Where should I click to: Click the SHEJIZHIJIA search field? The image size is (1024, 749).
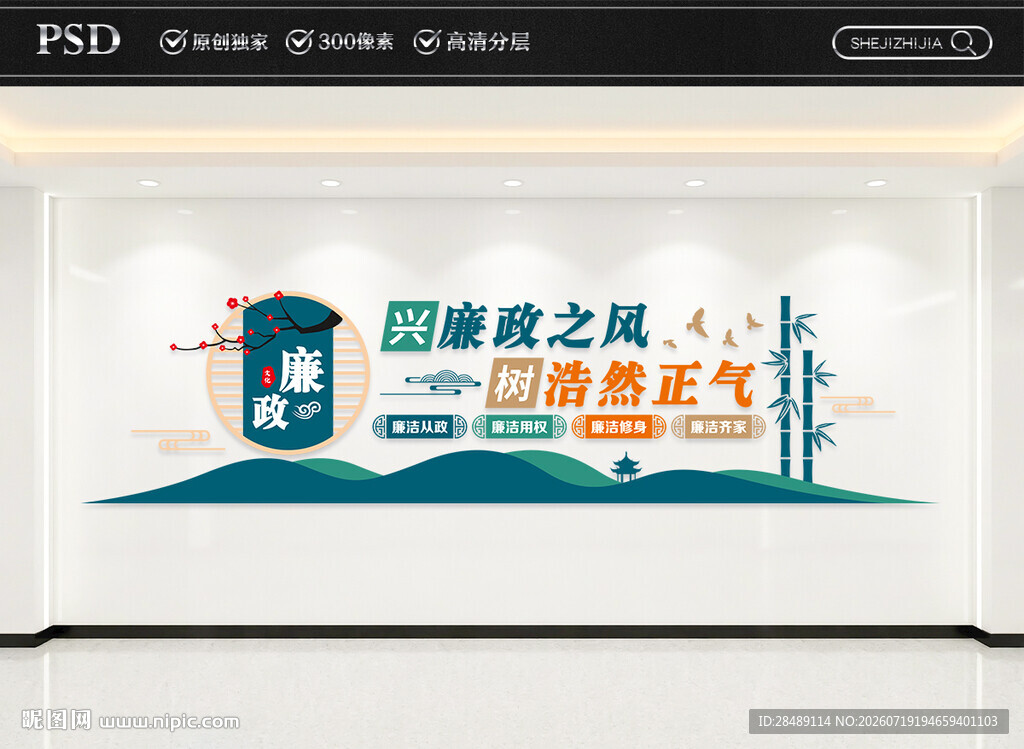[912, 43]
